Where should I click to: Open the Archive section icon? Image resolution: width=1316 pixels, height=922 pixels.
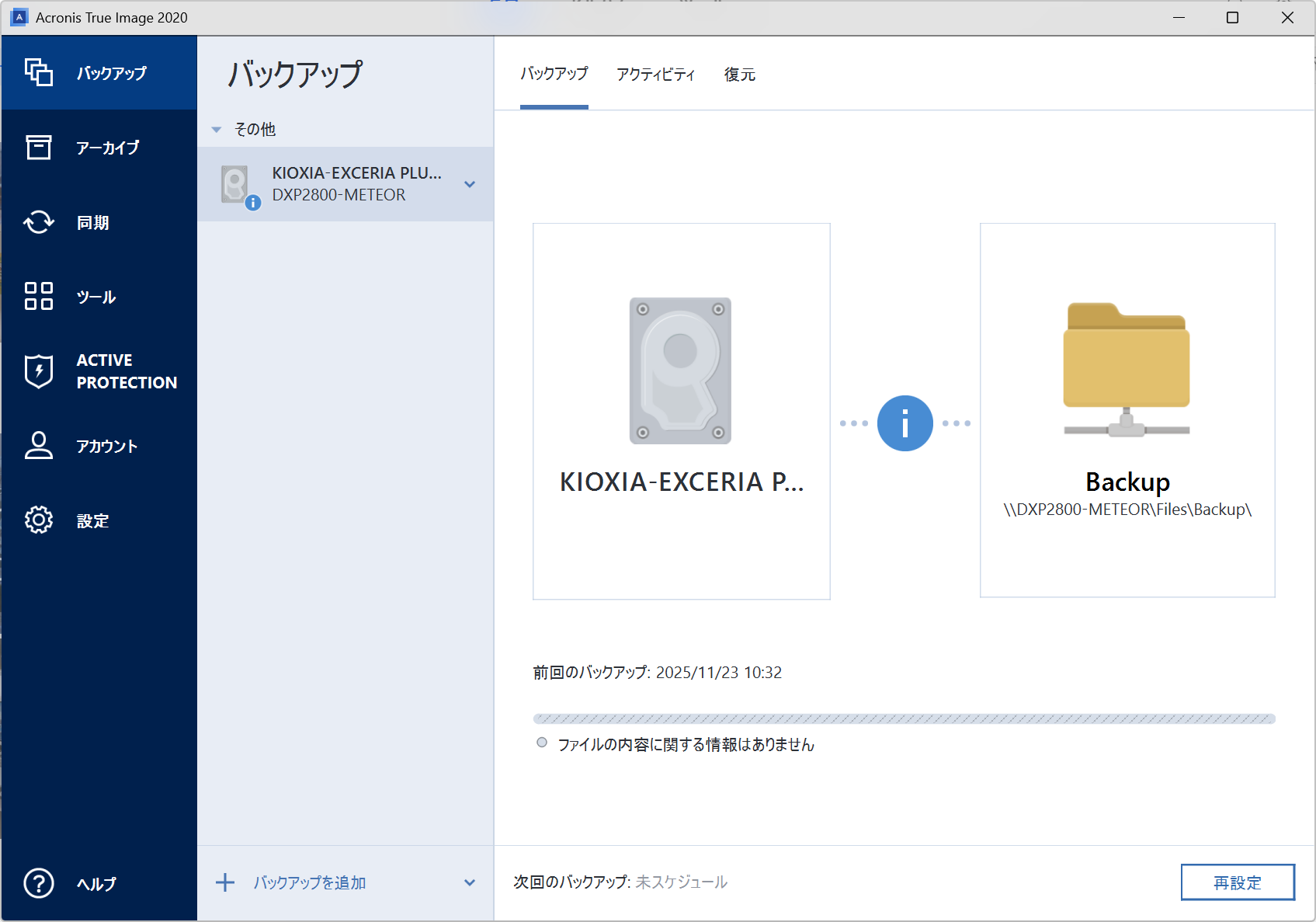coord(39,147)
